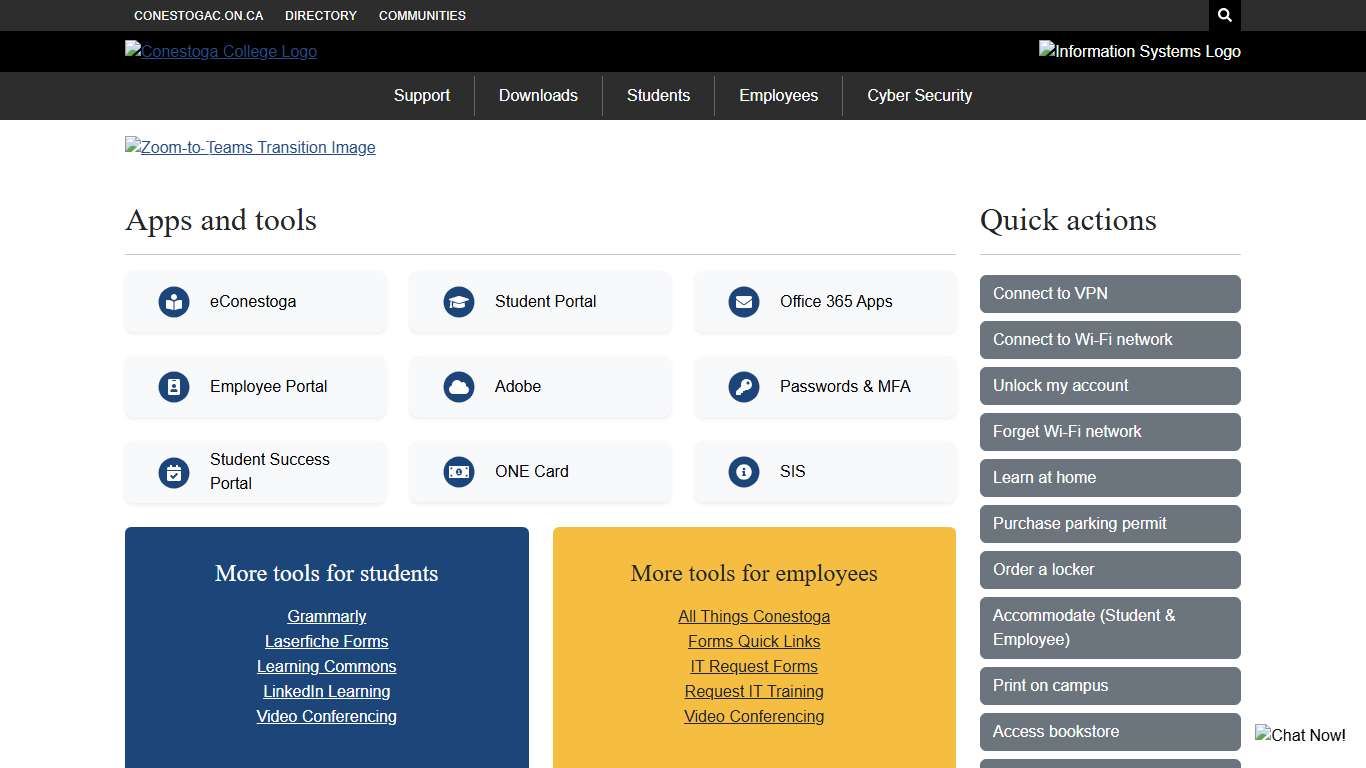Open the Chat Now widget
The image size is (1366, 768).
click(x=1300, y=735)
